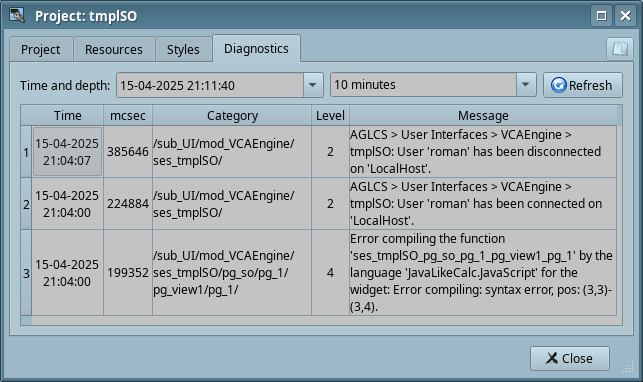Switch to the Project tab
This screenshot has height=382, width=643.
[x=41, y=49]
